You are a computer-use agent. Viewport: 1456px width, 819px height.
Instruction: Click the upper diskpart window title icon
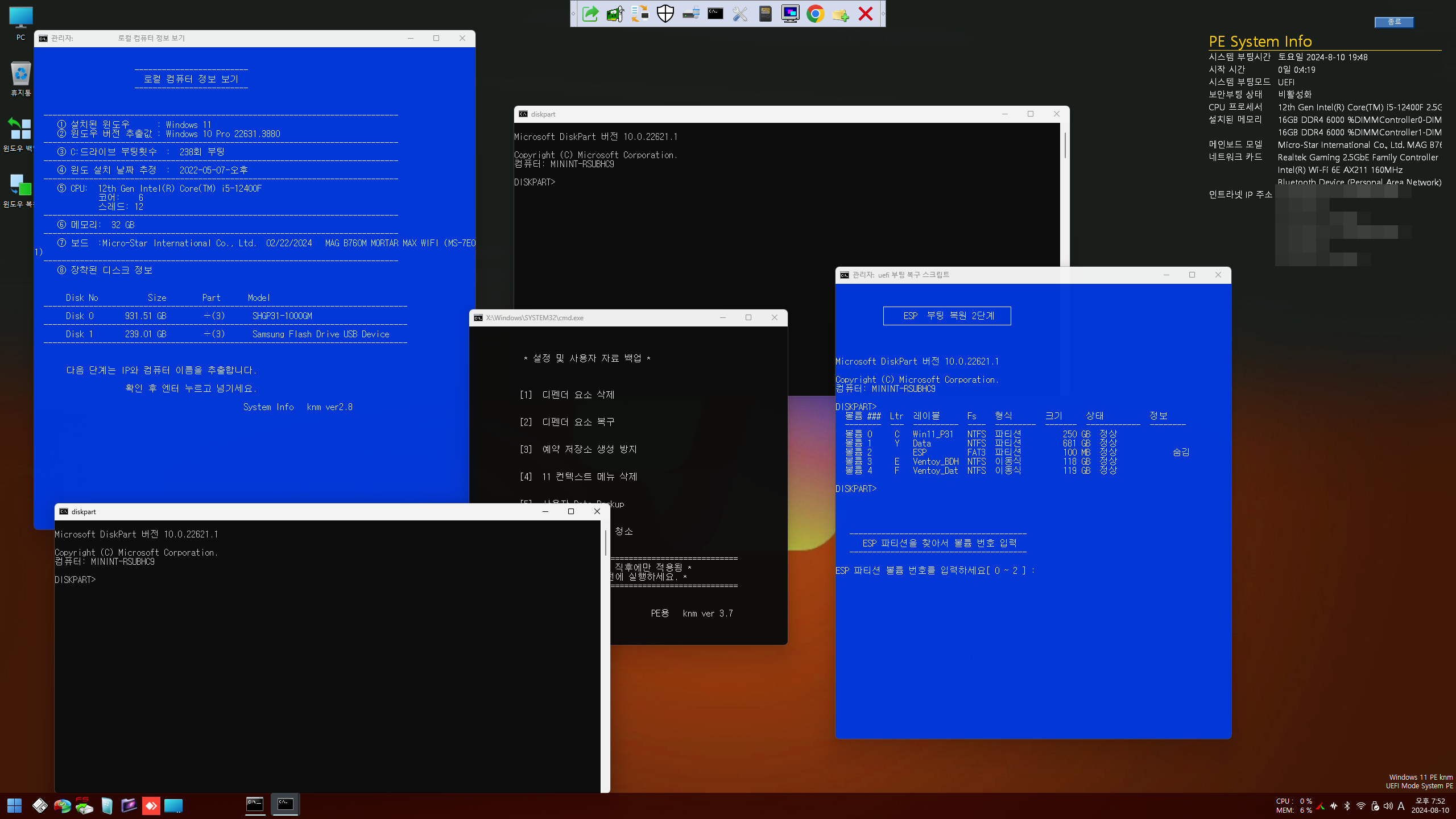pyautogui.click(x=523, y=114)
